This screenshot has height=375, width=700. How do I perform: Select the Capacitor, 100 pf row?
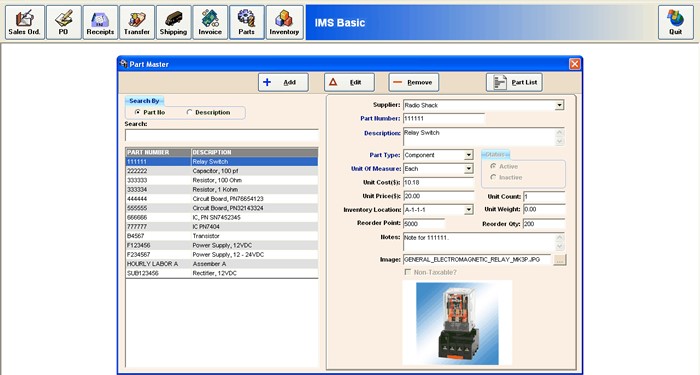click(x=222, y=171)
